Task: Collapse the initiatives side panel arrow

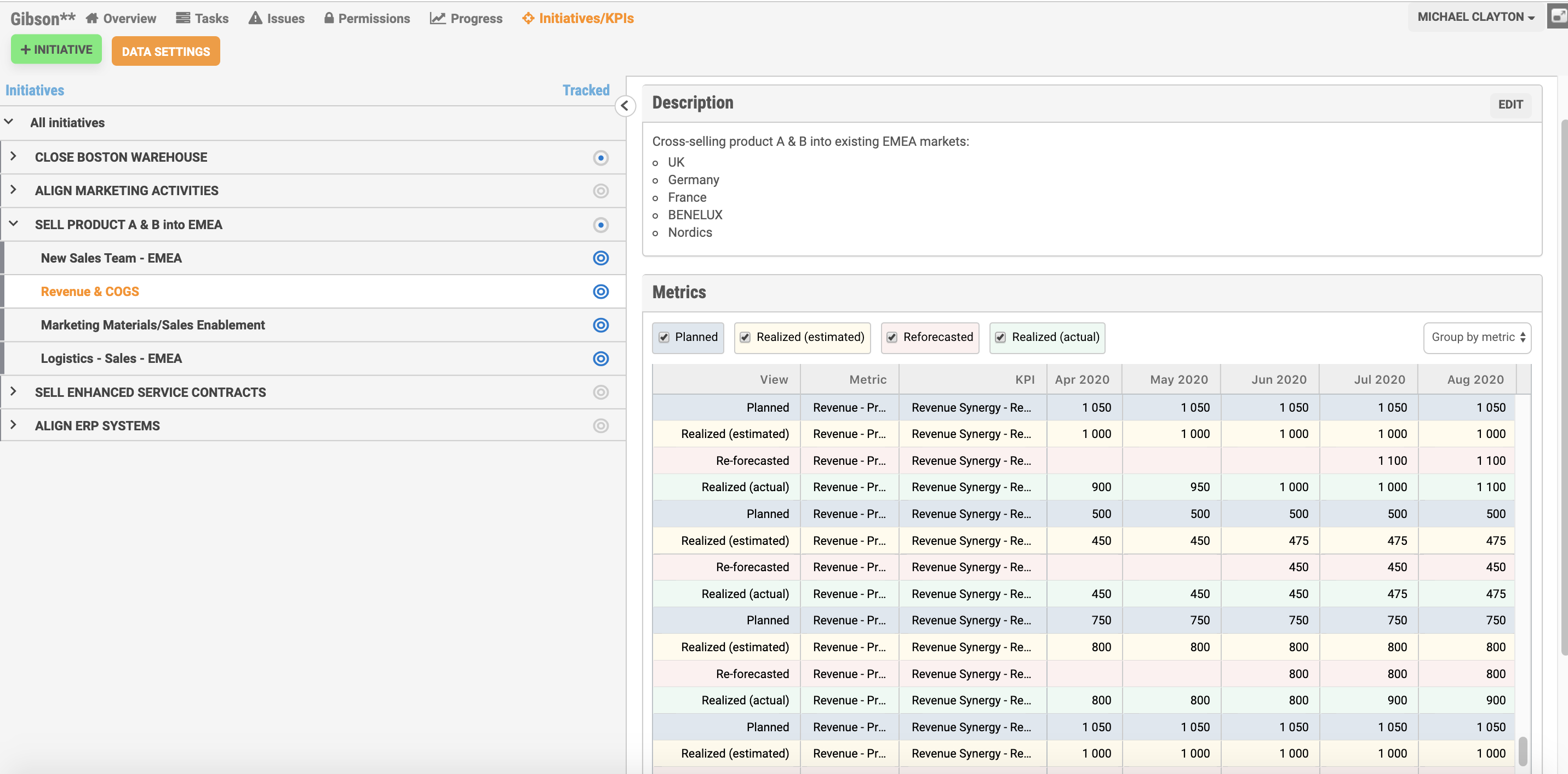Action: coord(625,106)
